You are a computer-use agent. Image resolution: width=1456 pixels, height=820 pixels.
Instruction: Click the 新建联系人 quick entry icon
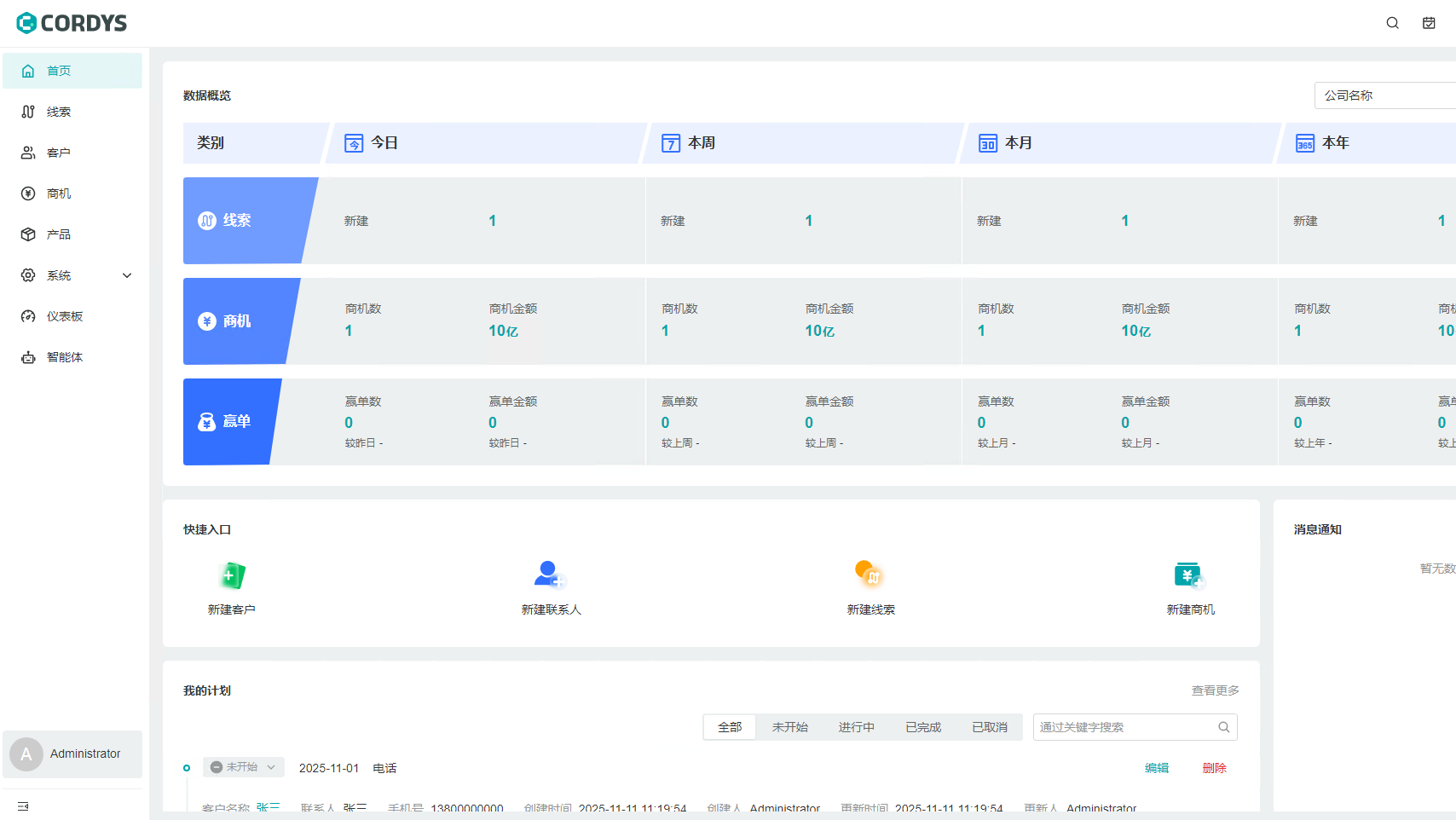point(551,574)
